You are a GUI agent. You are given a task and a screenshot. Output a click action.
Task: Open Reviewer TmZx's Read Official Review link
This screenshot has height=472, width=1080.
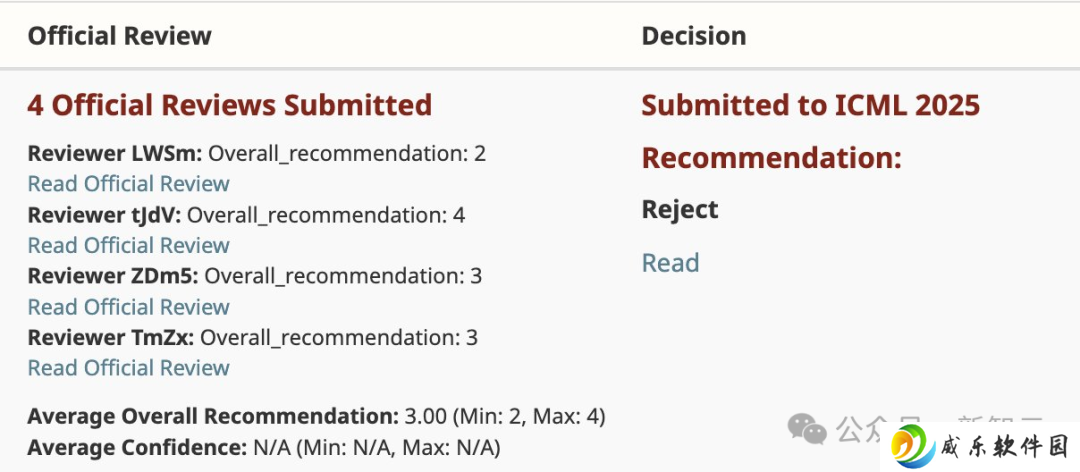(128, 368)
